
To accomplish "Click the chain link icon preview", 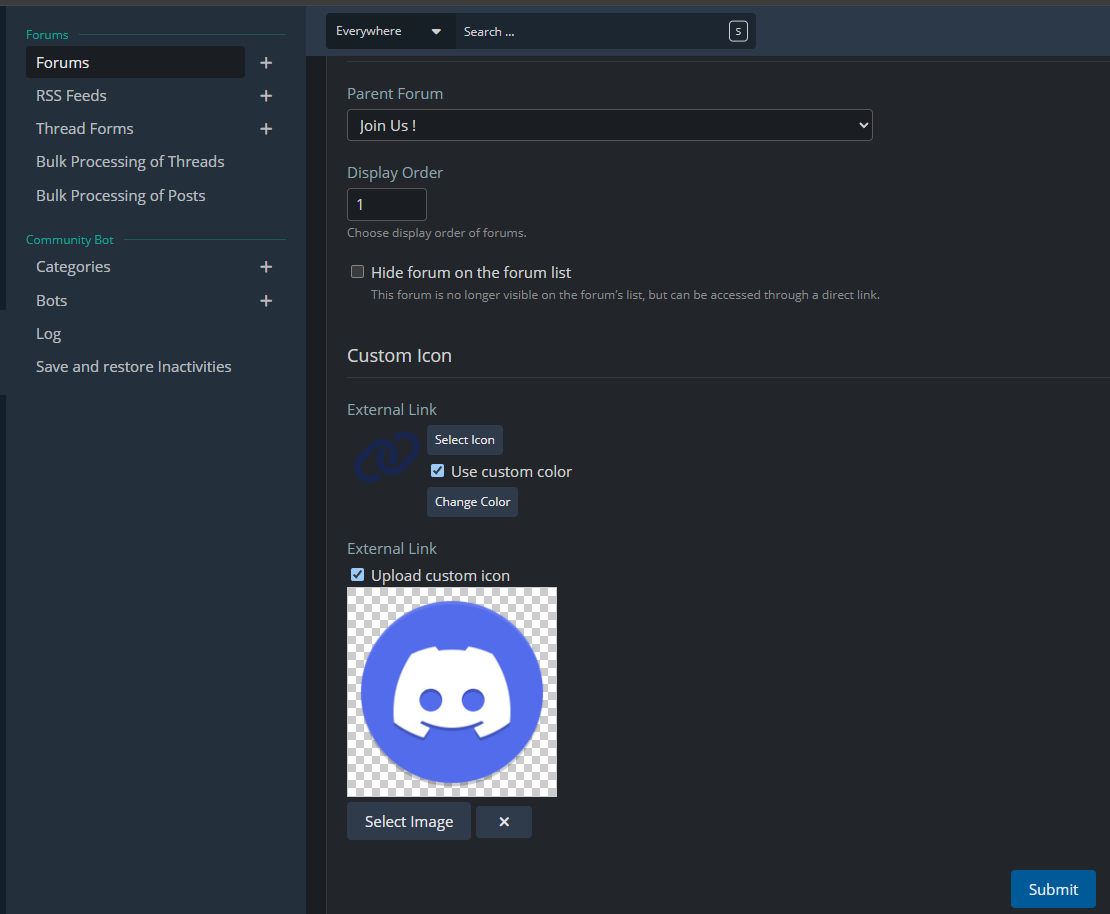I will (386, 459).
